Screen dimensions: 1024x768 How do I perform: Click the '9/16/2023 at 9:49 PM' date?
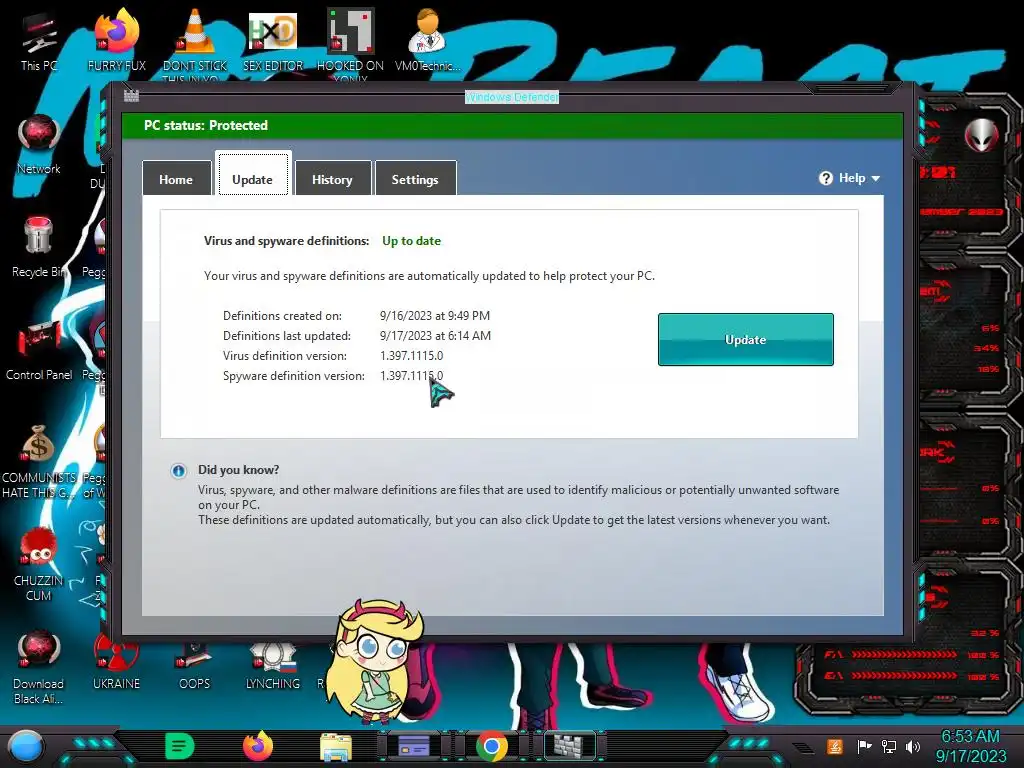click(x=435, y=316)
